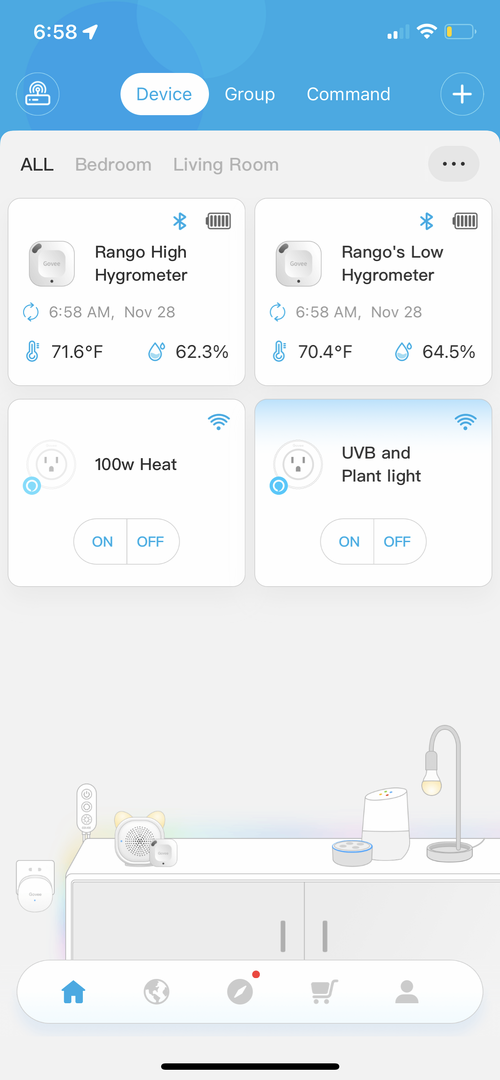Screen dimensions: 500x1080
Task: Open the shopping cart store icon
Action: point(324,992)
